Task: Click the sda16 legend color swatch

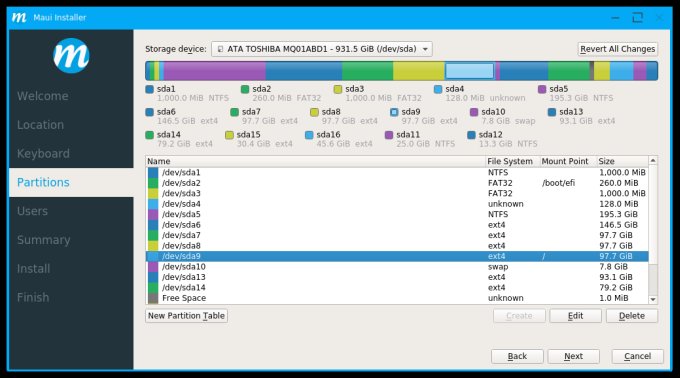Action: tap(309, 135)
